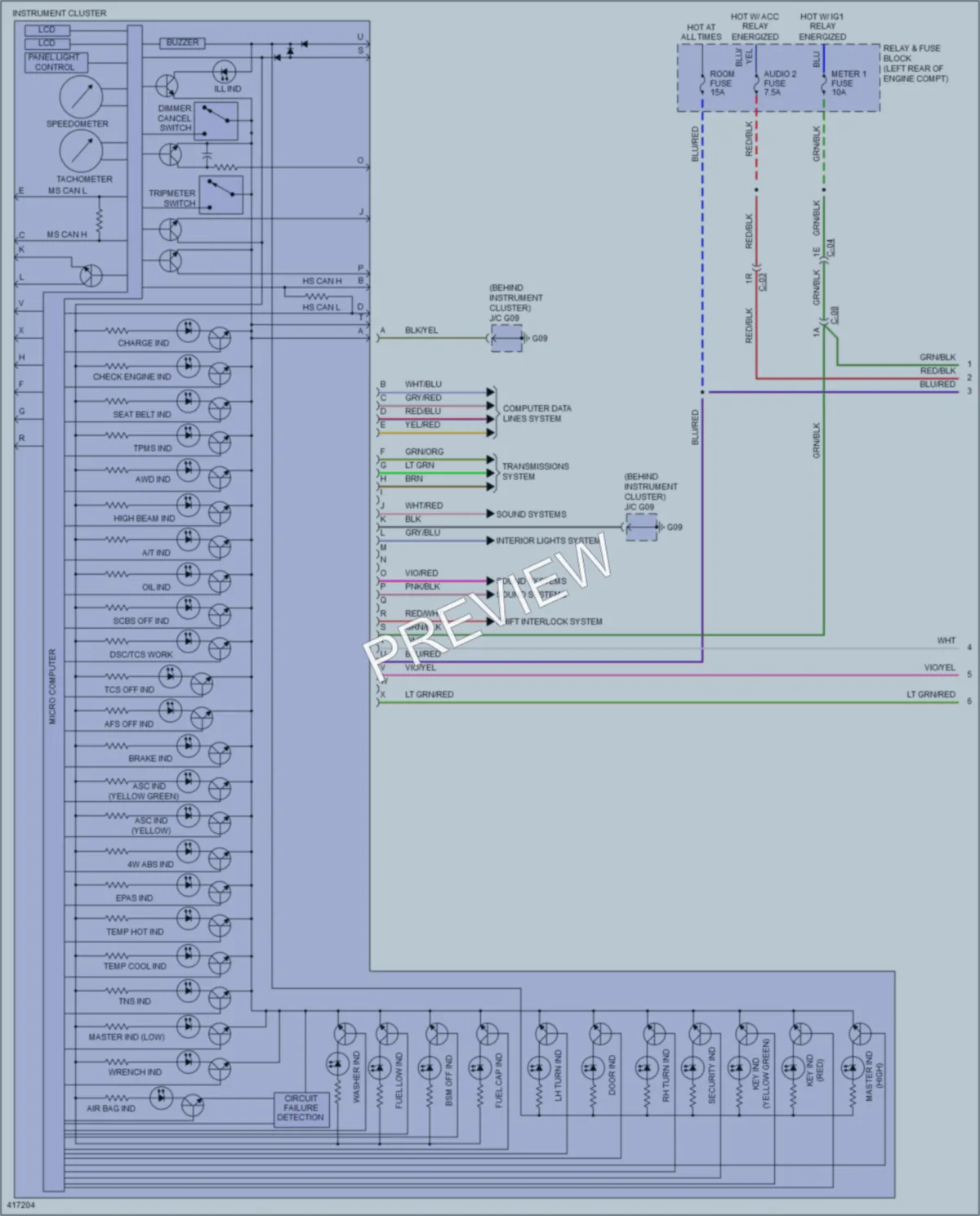Select the C-04 connector label
The image size is (980, 1216).
831,247
